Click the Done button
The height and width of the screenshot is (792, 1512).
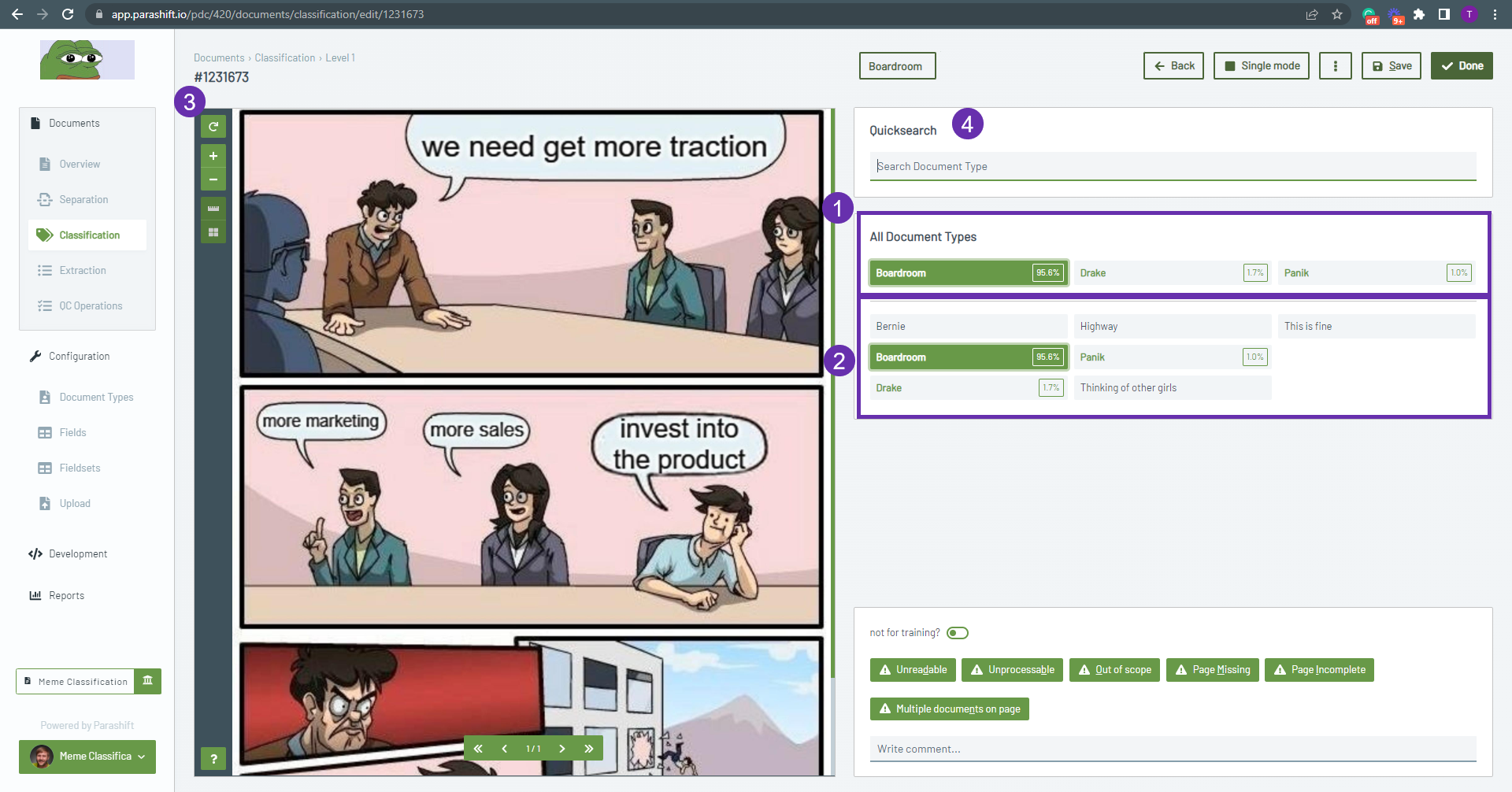(x=1462, y=66)
